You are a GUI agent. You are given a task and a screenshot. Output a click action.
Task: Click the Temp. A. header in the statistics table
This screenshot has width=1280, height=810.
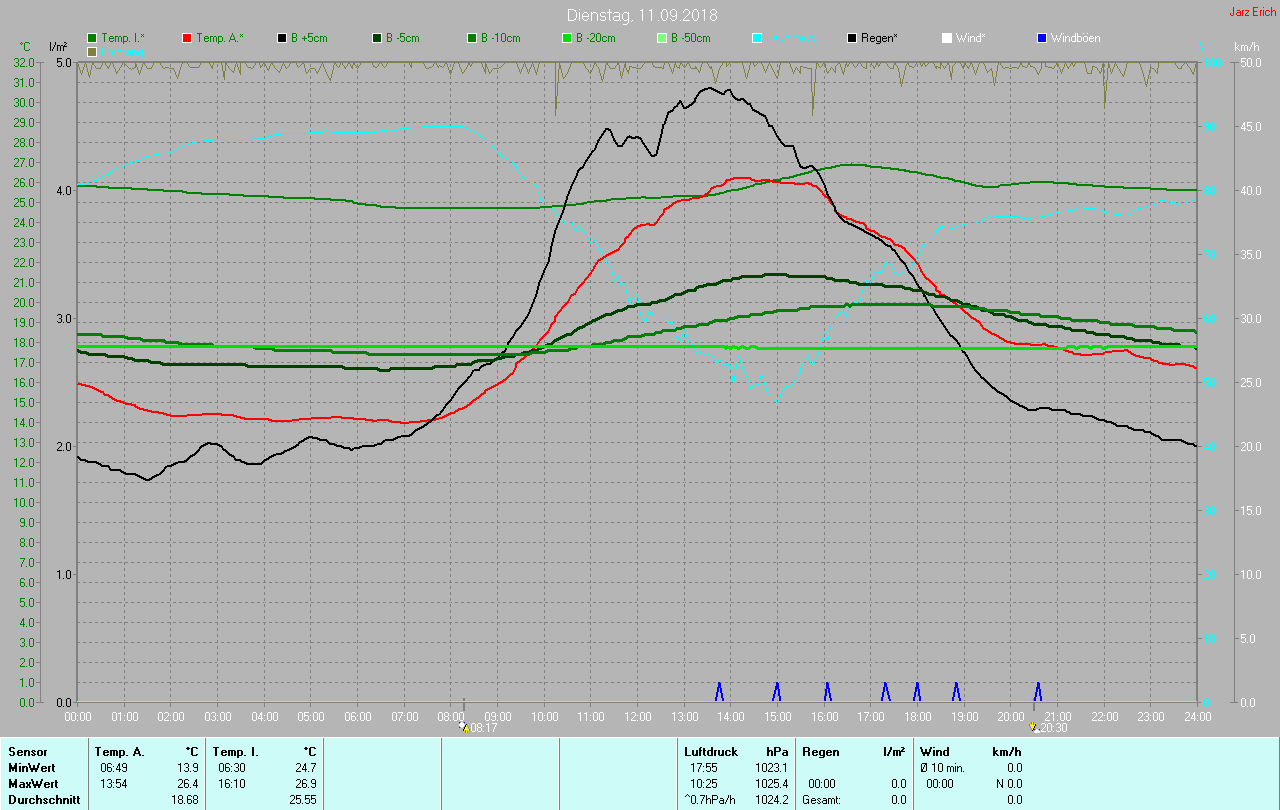click(119, 751)
